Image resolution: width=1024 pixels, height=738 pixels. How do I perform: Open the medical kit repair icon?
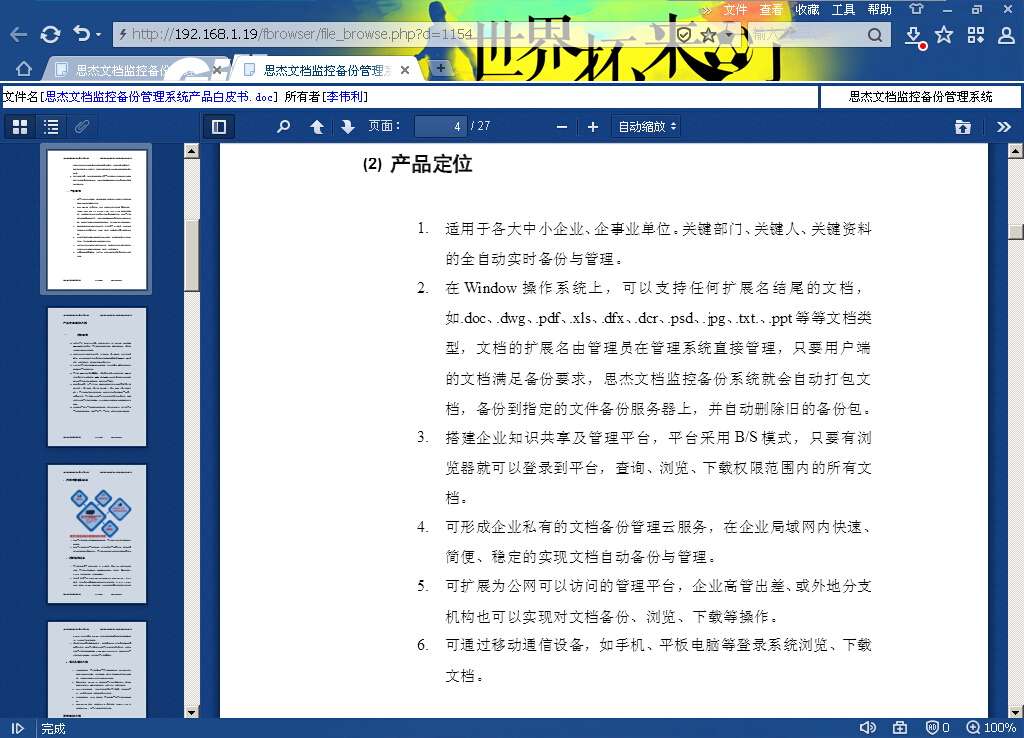pyautogui.click(x=900, y=728)
